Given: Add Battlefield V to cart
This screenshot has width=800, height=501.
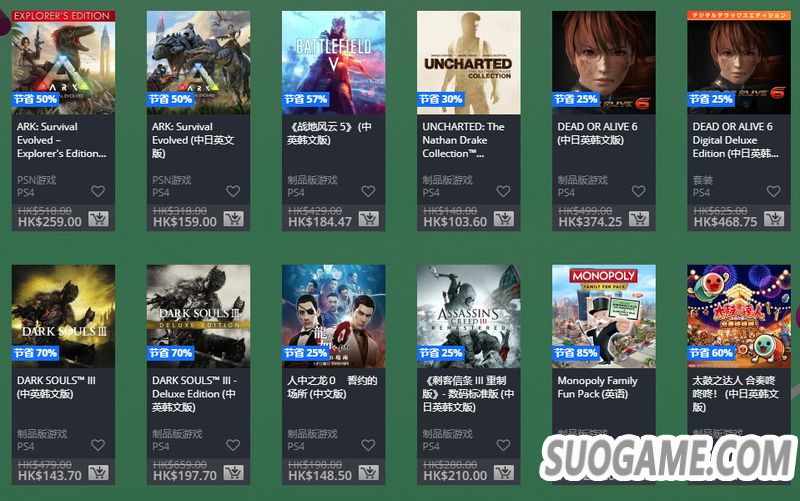Looking at the screenshot, I should pos(368,219).
